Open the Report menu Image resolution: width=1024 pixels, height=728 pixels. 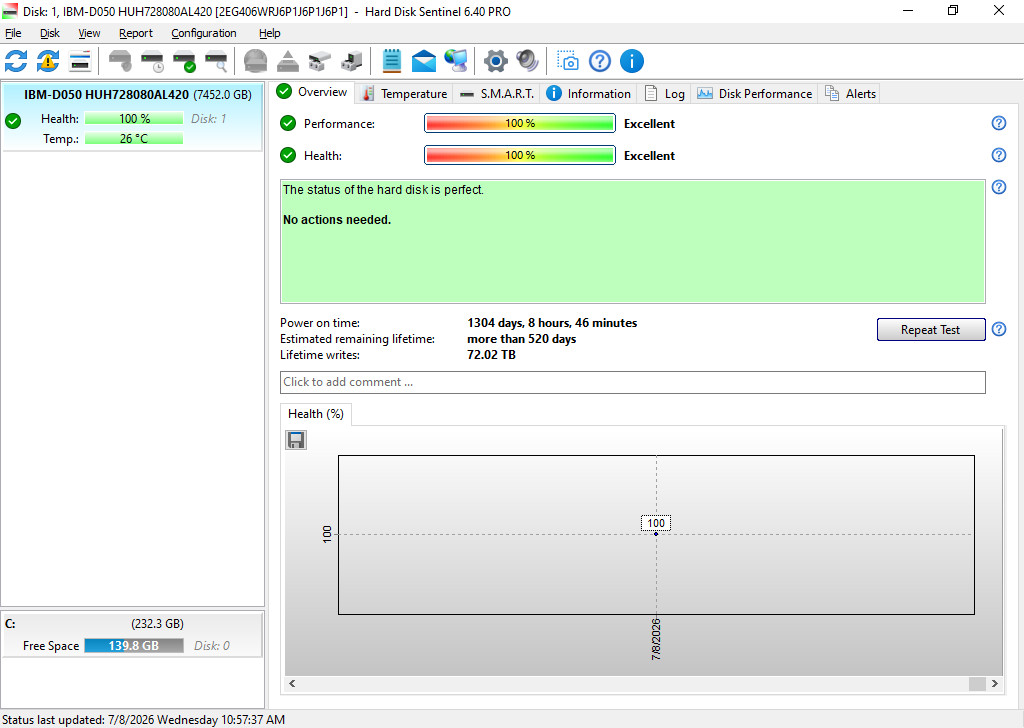tap(136, 33)
